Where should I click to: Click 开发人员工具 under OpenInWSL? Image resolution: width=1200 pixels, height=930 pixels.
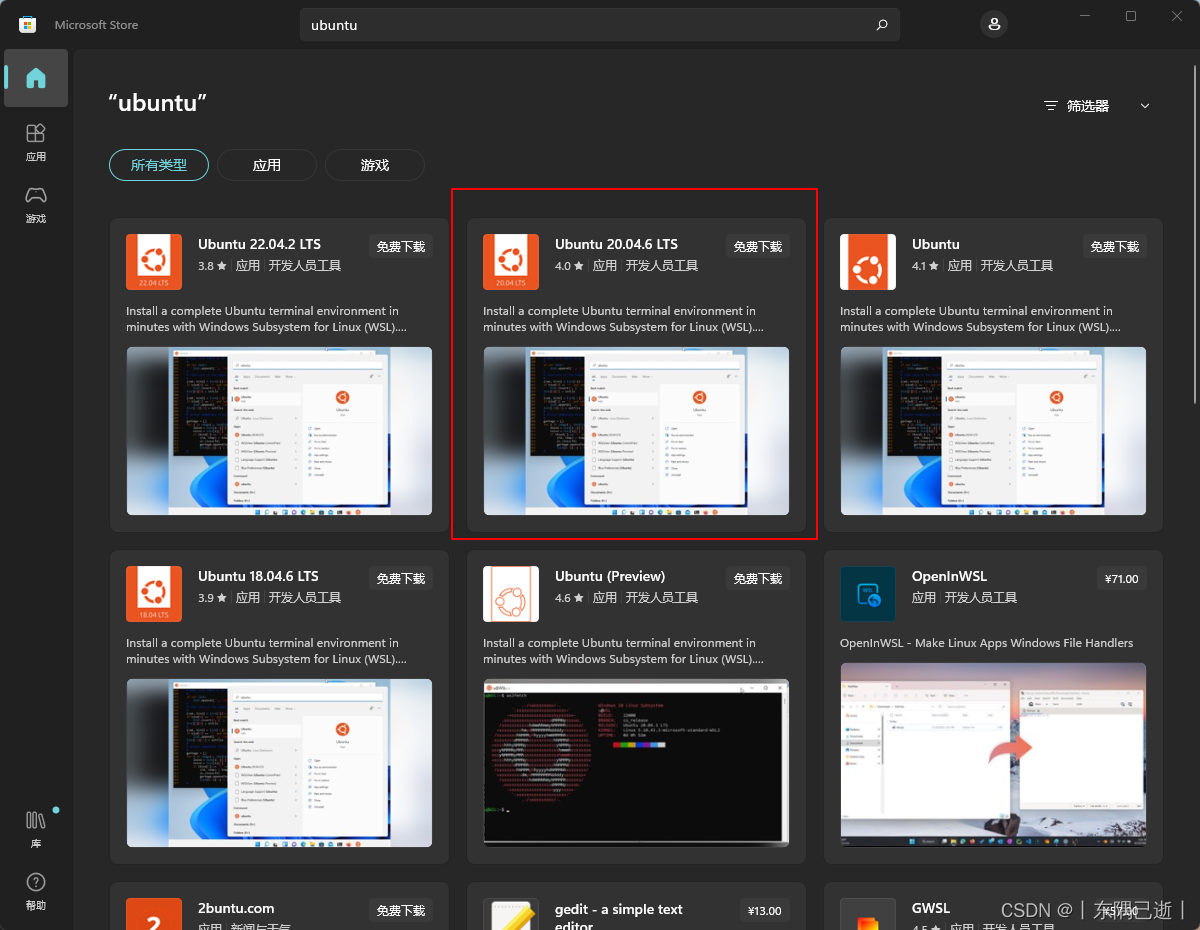pos(981,598)
